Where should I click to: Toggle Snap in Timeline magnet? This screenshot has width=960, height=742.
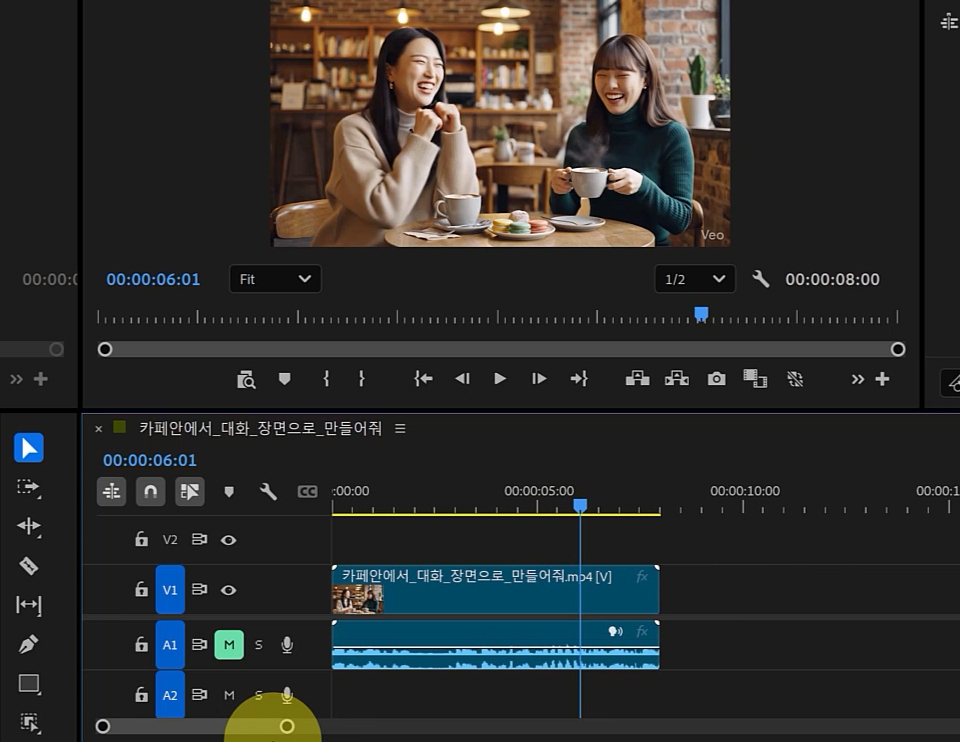tap(151, 492)
